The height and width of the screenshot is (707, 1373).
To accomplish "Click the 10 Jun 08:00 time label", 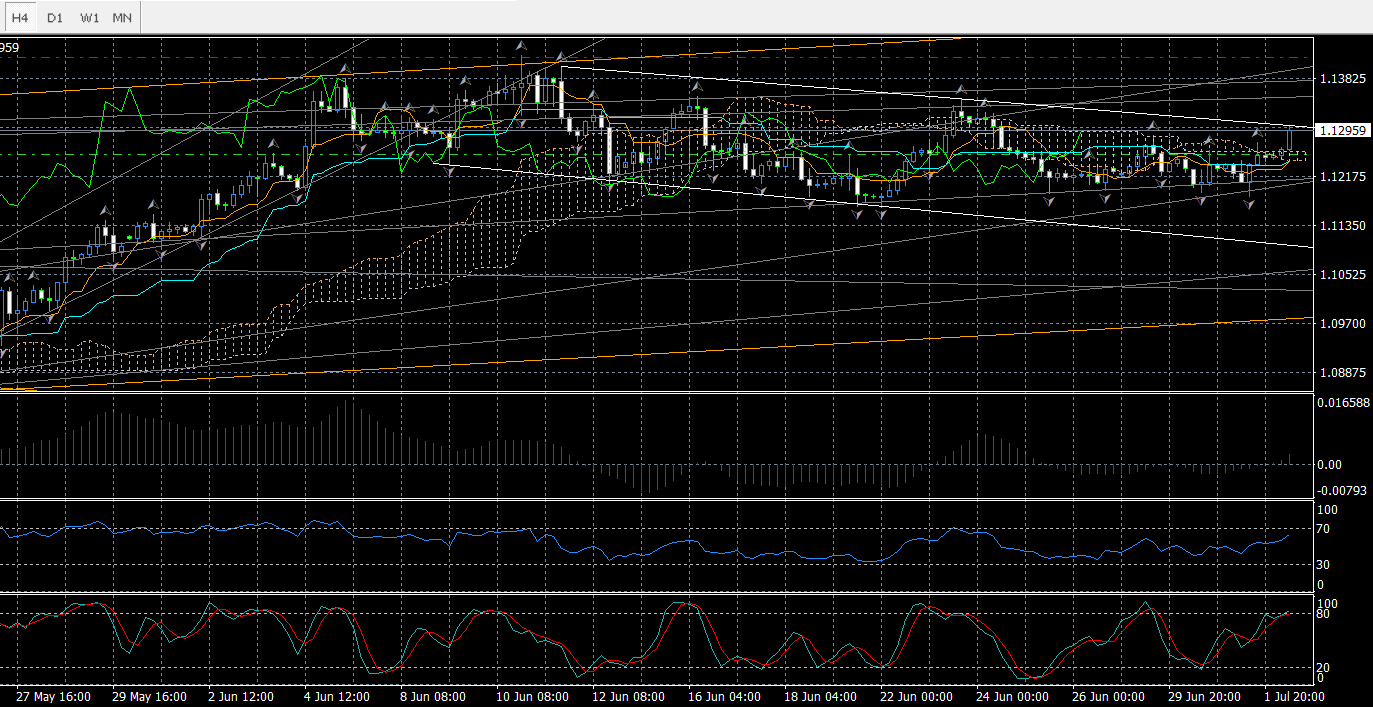I will (532, 696).
